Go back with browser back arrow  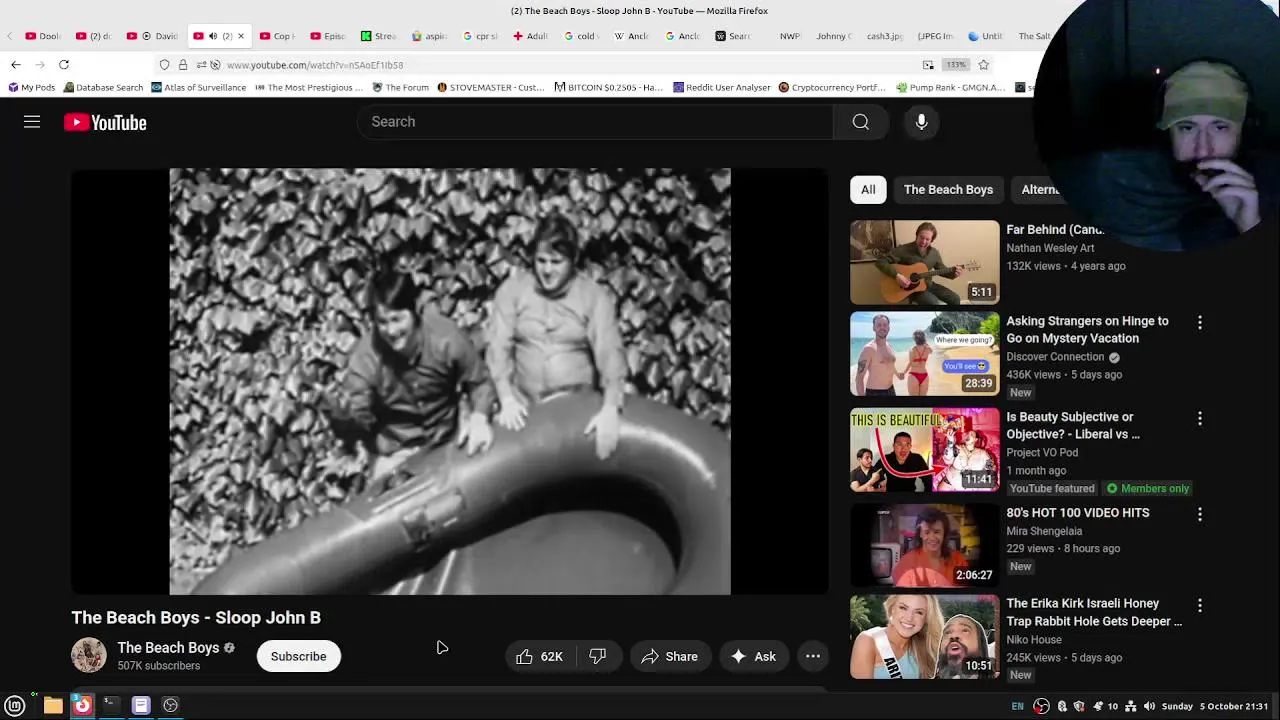click(x=16, y=65)
